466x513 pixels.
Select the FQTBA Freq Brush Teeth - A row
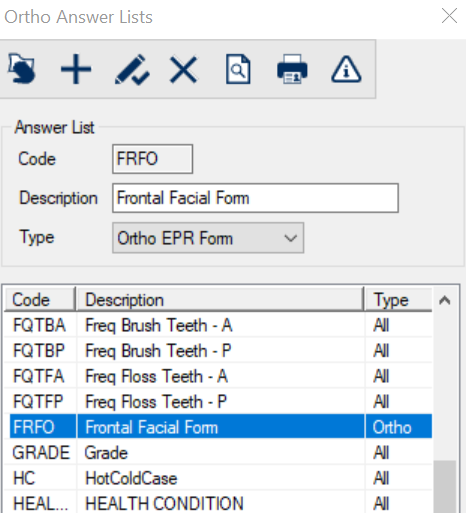click(218, 325)
